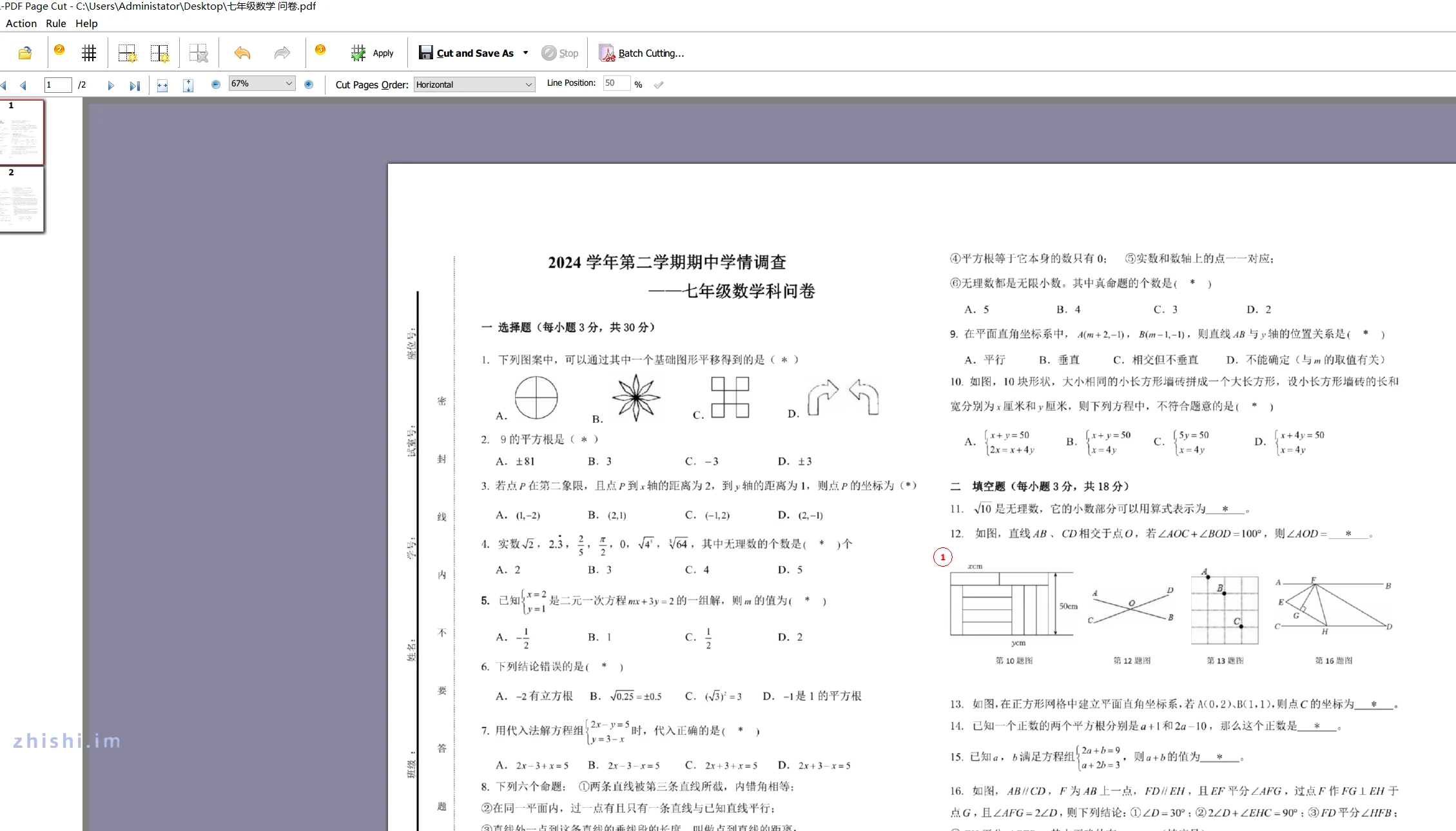
Task: Click the zoom in plus icon
Action: tap(309, 84)
